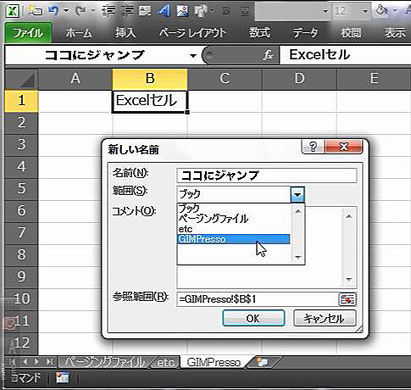Switch to the 校閲 ribbon tab
Image resolution: width=411 pixels, height=390 pixels.
(x=351, y=33)
